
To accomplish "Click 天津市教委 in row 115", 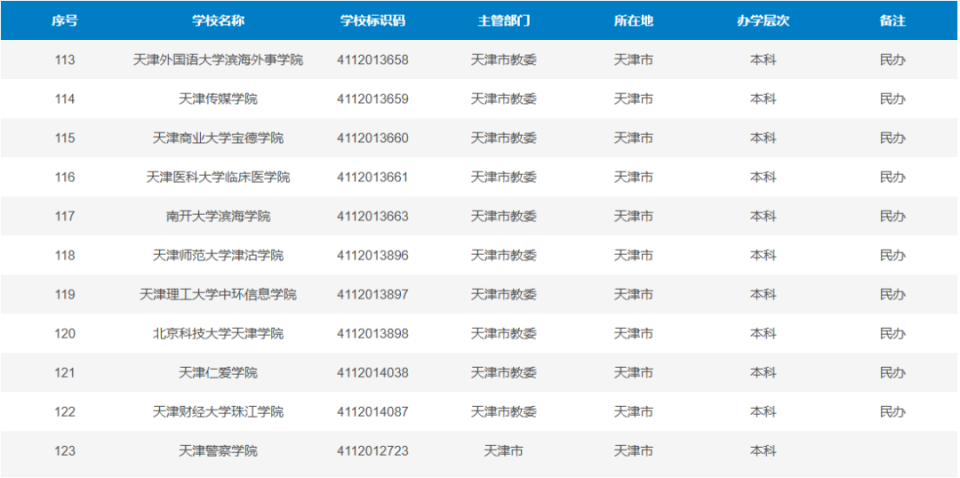I will pyautogui.click(x=503, y=138).
